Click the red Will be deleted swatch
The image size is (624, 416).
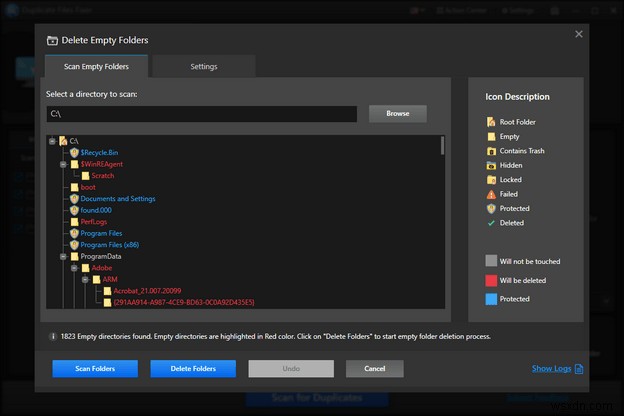point(491,280)
